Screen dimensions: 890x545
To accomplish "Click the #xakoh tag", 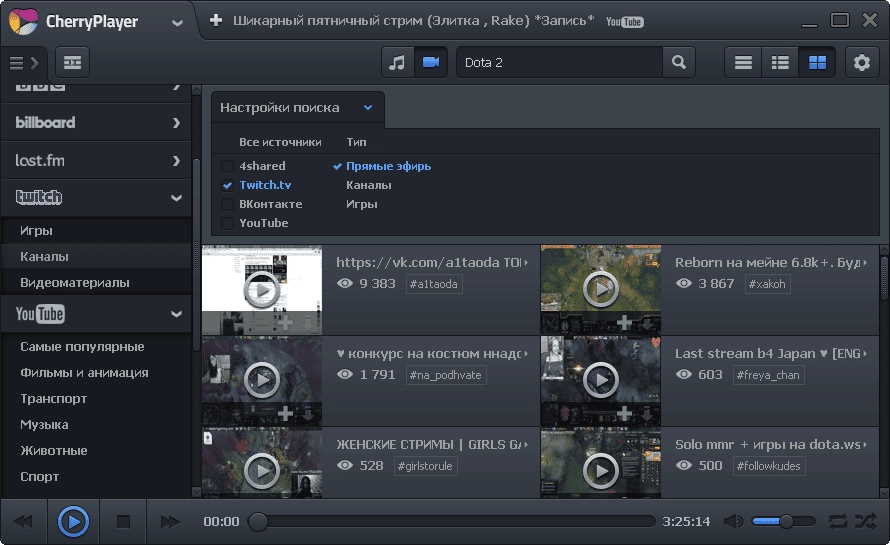I will coord(767,284).
